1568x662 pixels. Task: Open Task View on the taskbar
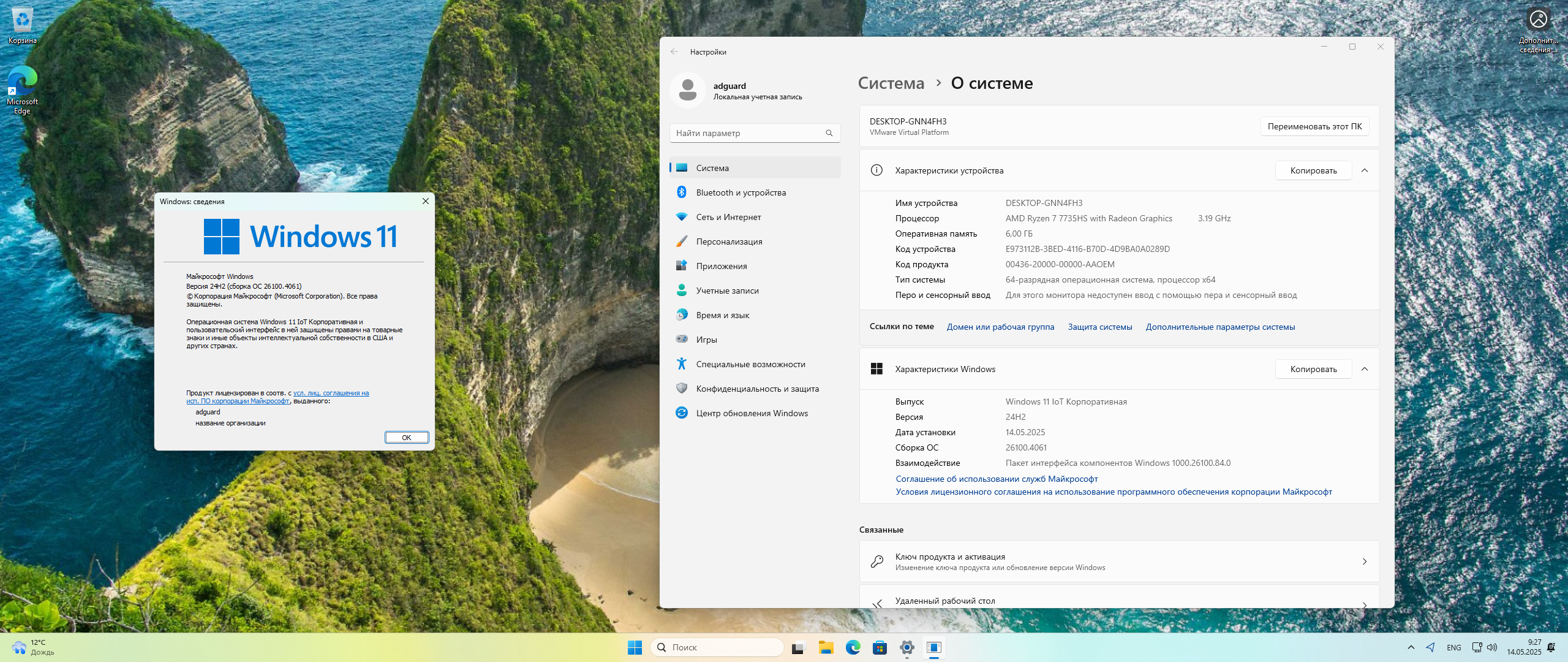[799, 647]
